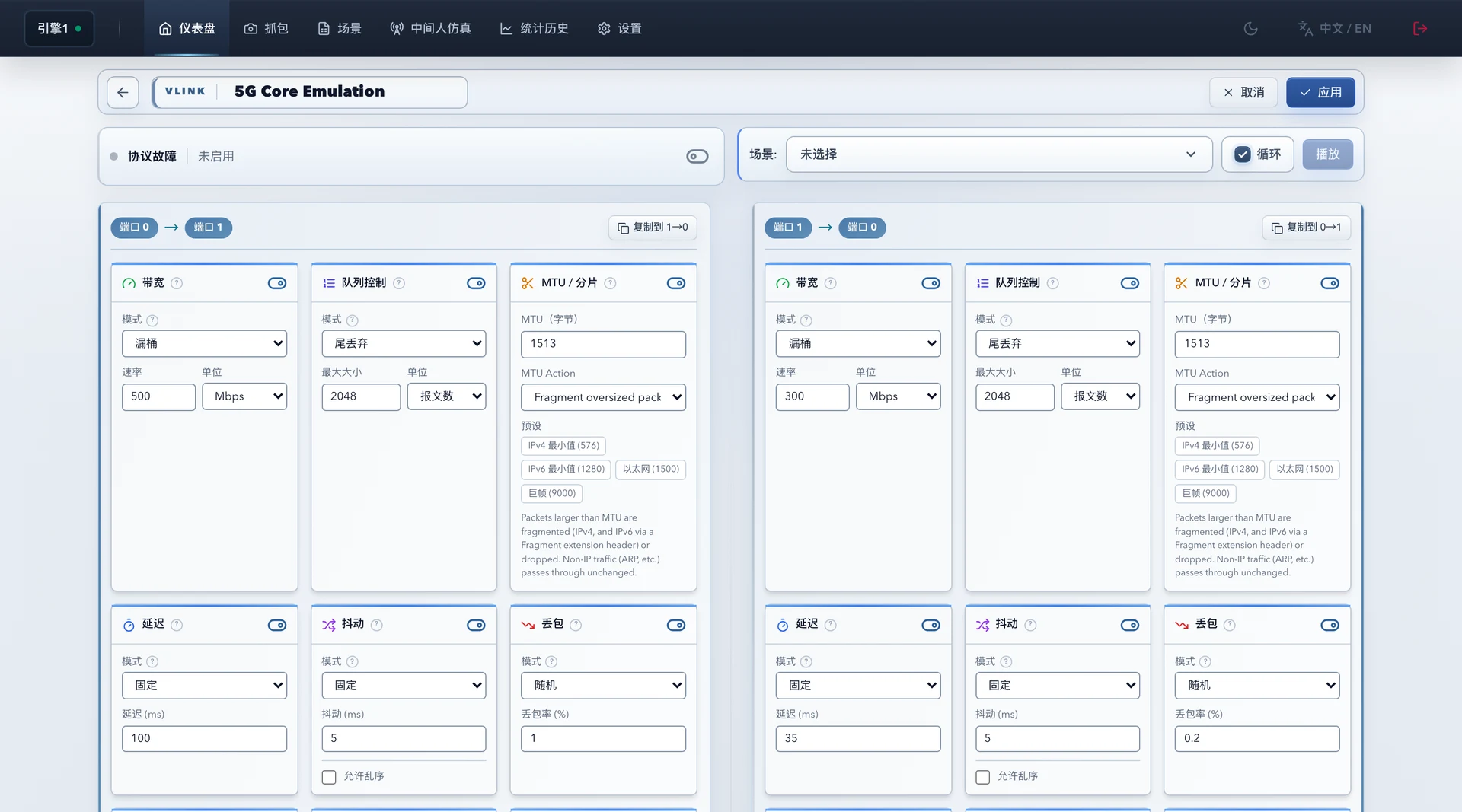The height and width of the screenshot is (812, 1462).
Task: Check 允许乱序 in 端口 0→1 抖动
Action: click(x=329, y=777)
